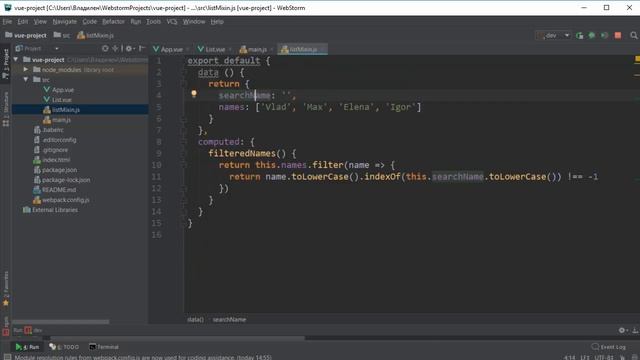This screenshot has height=360, width=640.
Task: Open Project panel settings gear
Action: (129, 49)
